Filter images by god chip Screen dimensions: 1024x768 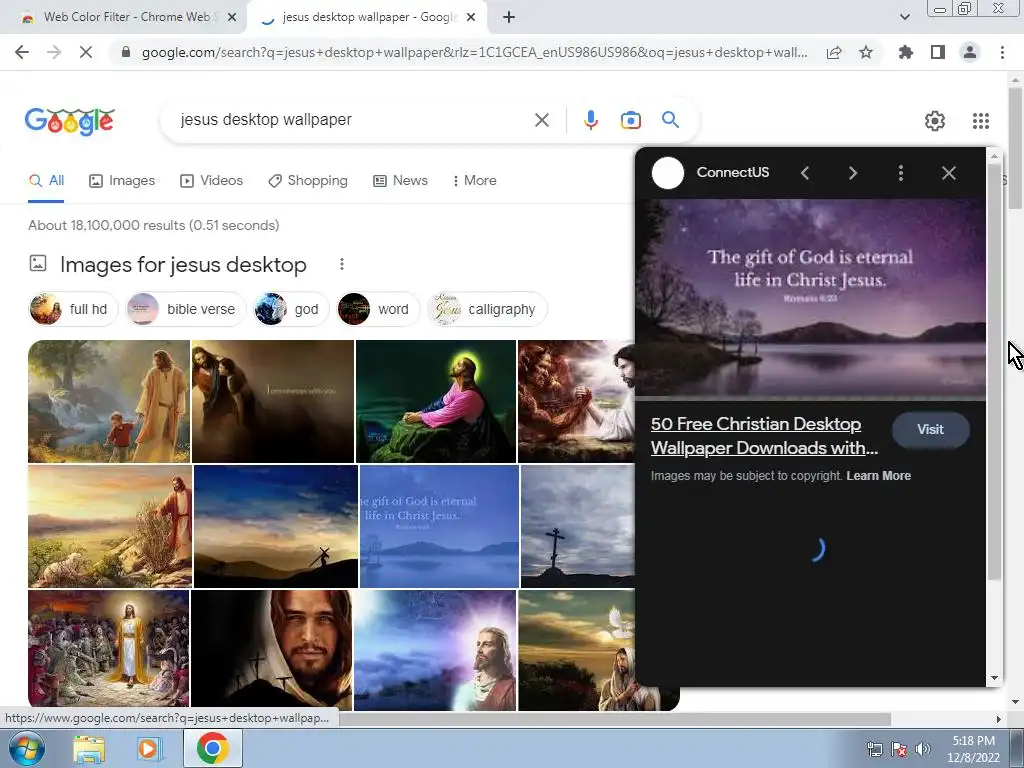coord(291,309)
